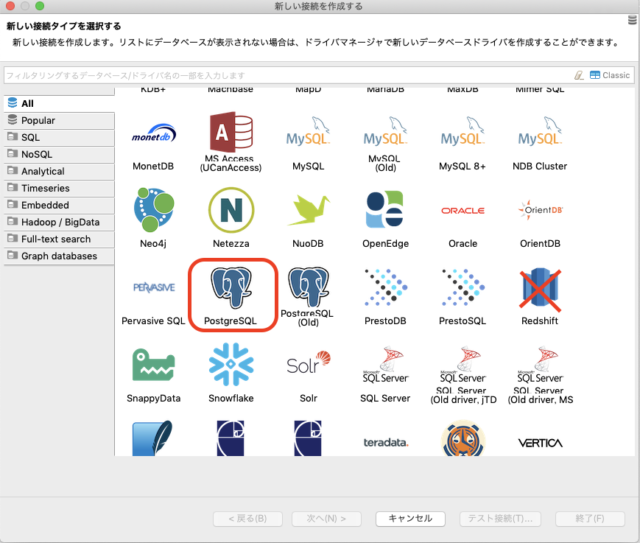The image size is (640, 543).
Task: Select the Neo4j database icon
Action: [153, 210]
